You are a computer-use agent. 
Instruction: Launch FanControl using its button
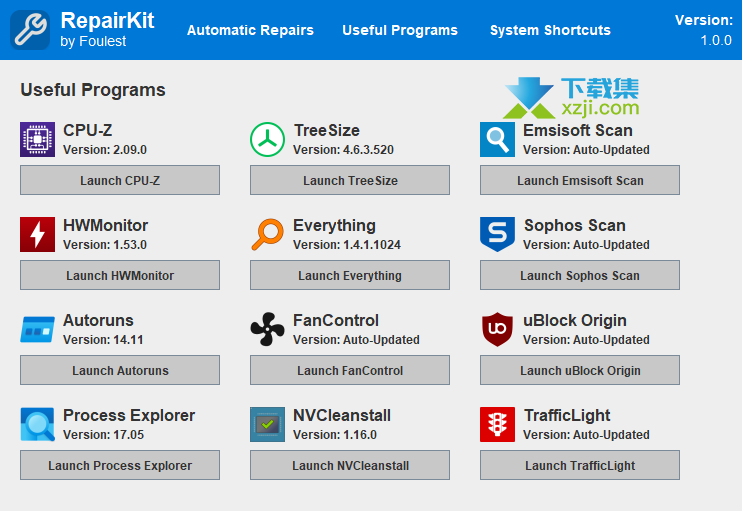350,370
